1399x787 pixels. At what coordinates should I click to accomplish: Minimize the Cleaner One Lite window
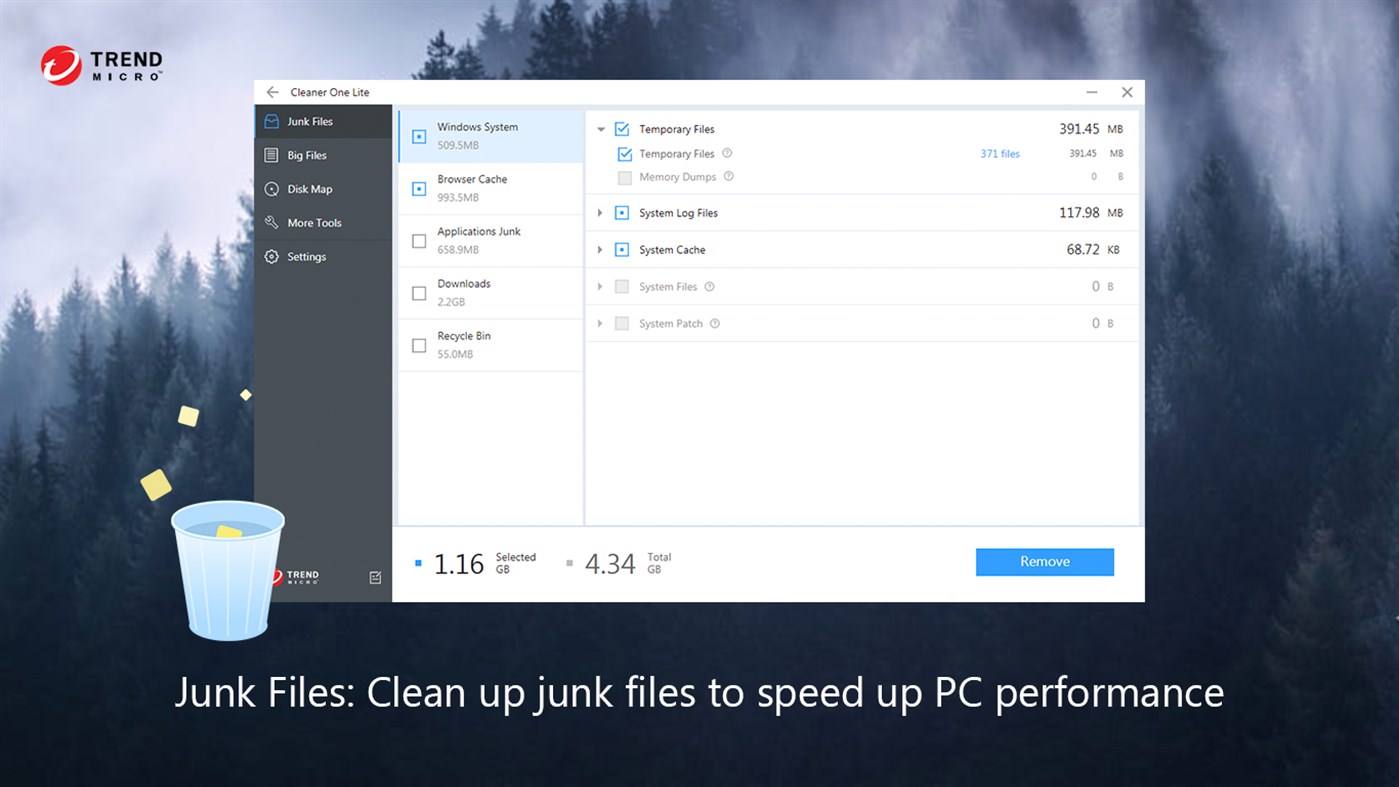coord(1092,92)
